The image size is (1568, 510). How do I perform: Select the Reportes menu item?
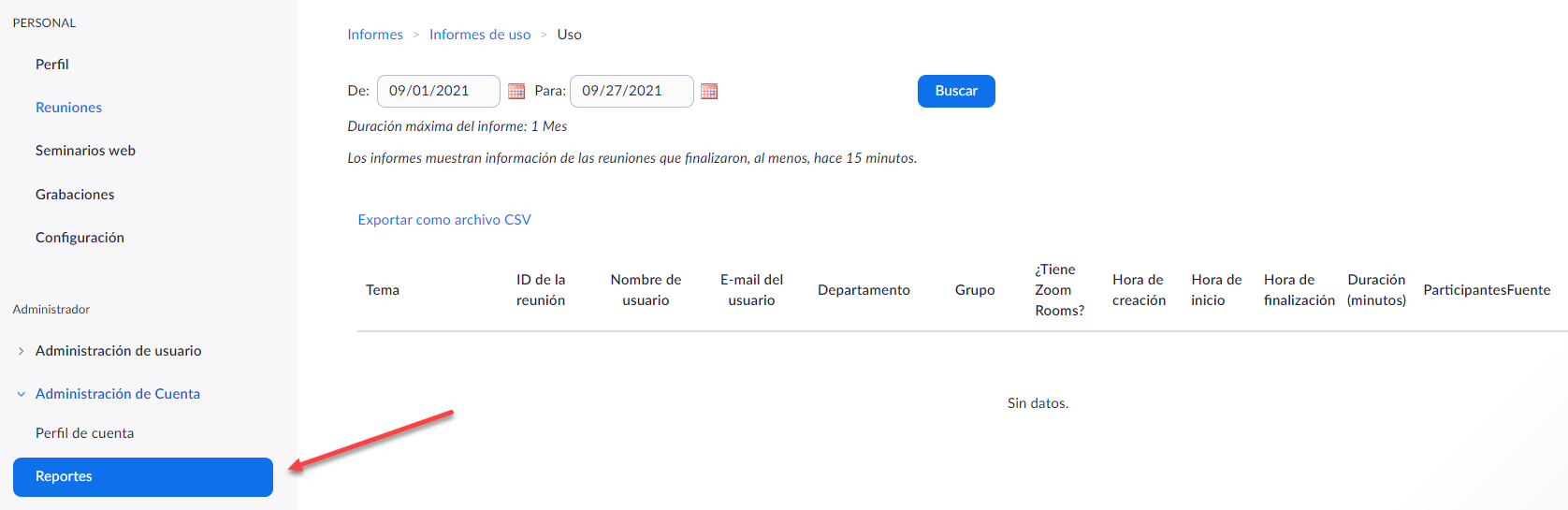coord(142,476)
